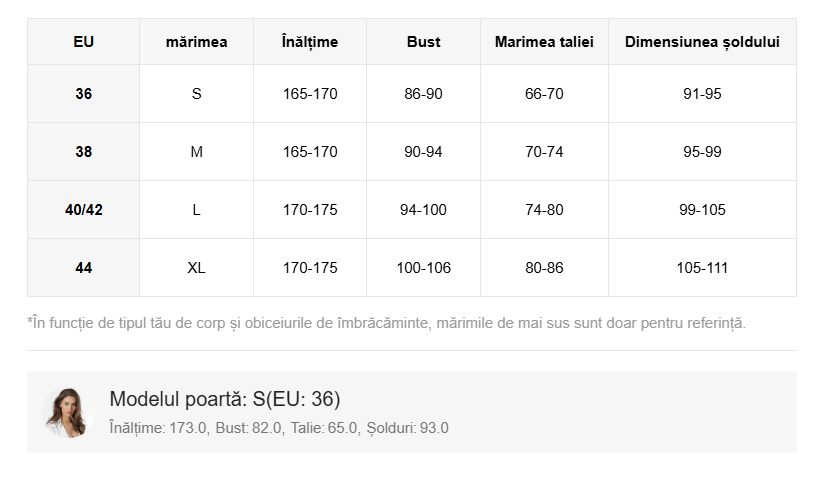Select the EU 36 row label

pos(83,94)
